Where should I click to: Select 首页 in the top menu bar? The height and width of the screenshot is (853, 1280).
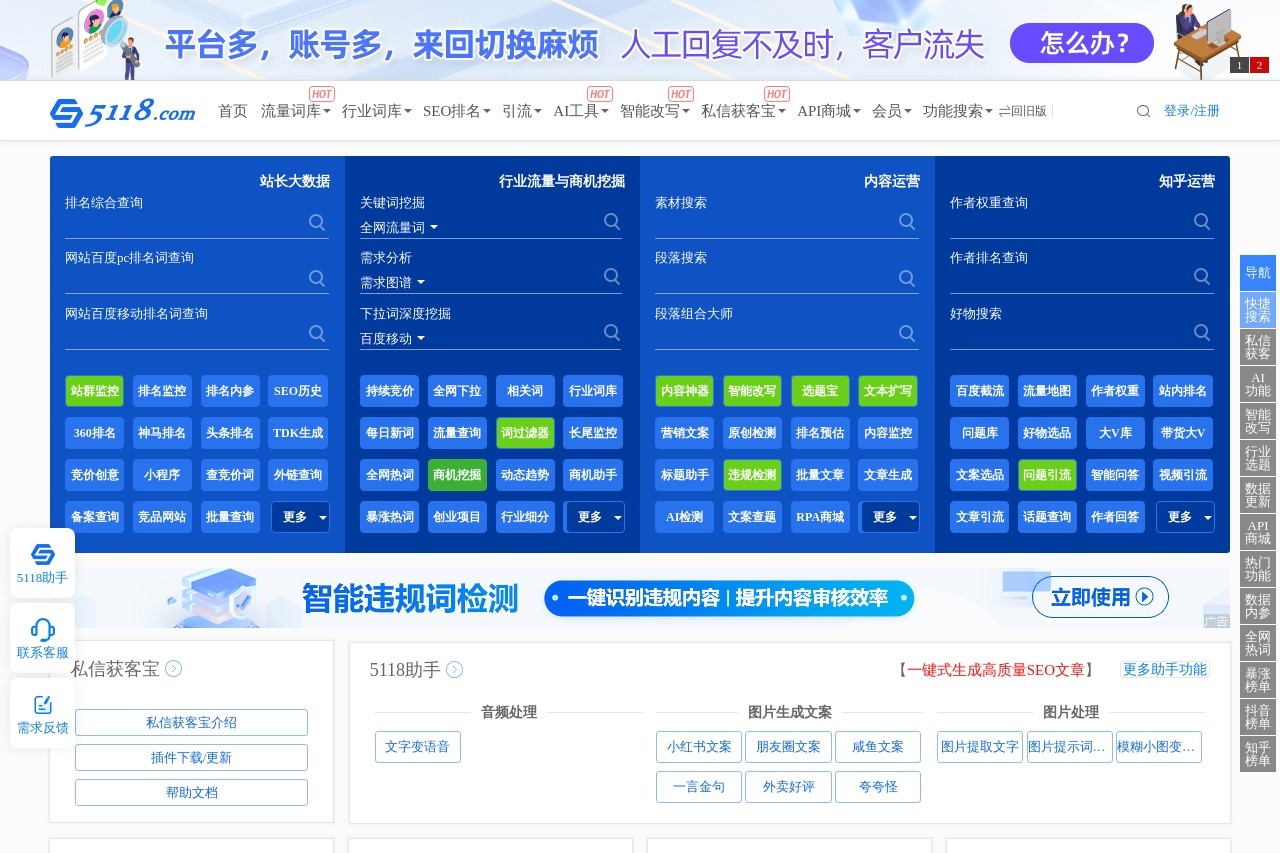coord(232,111)
